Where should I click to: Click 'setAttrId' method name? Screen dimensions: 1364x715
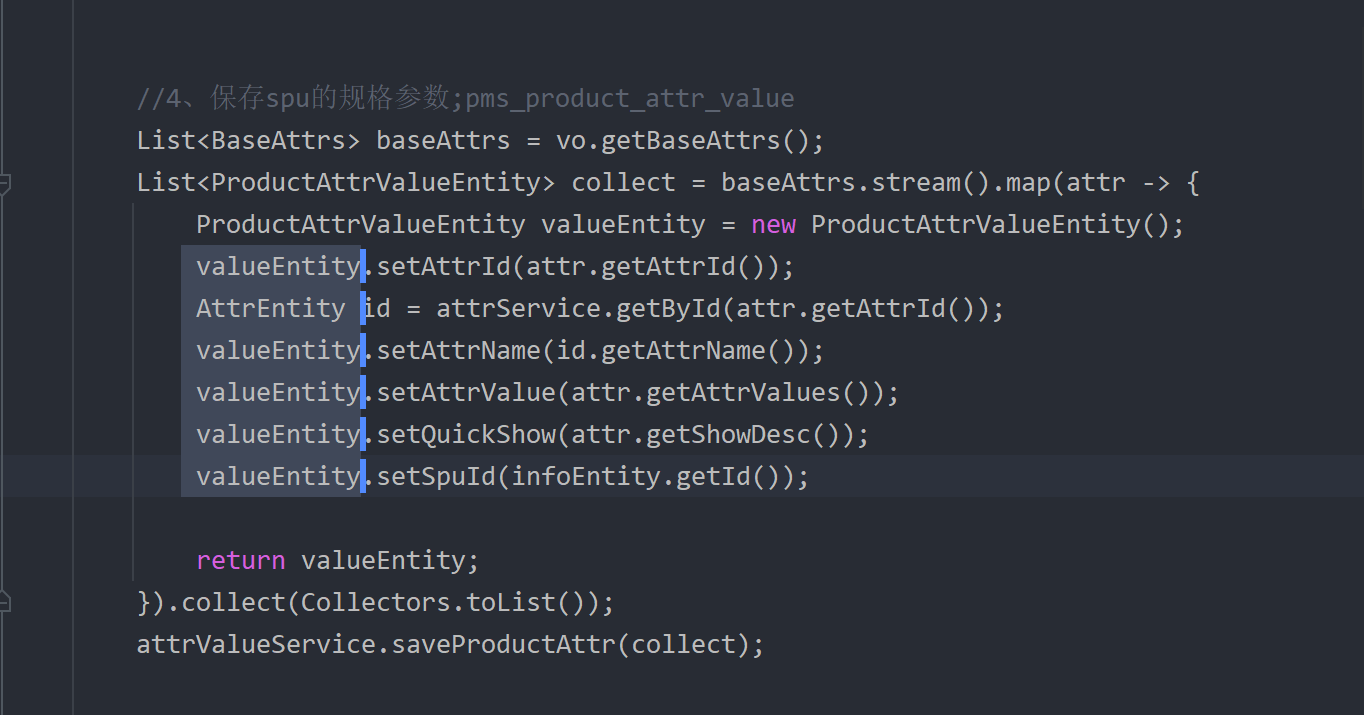pos(444,266)
